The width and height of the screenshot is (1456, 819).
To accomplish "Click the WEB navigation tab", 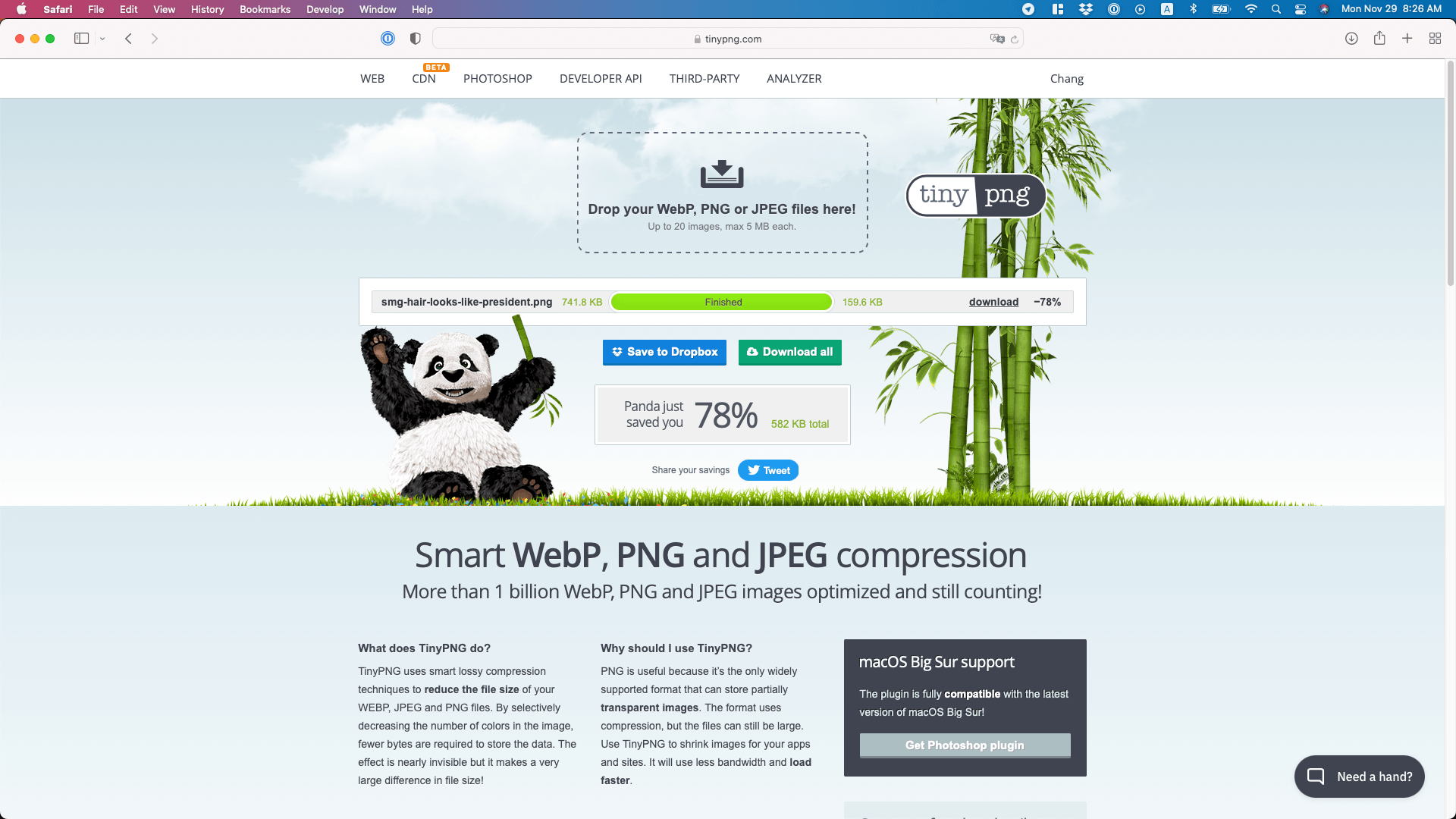I will [372, 78].
